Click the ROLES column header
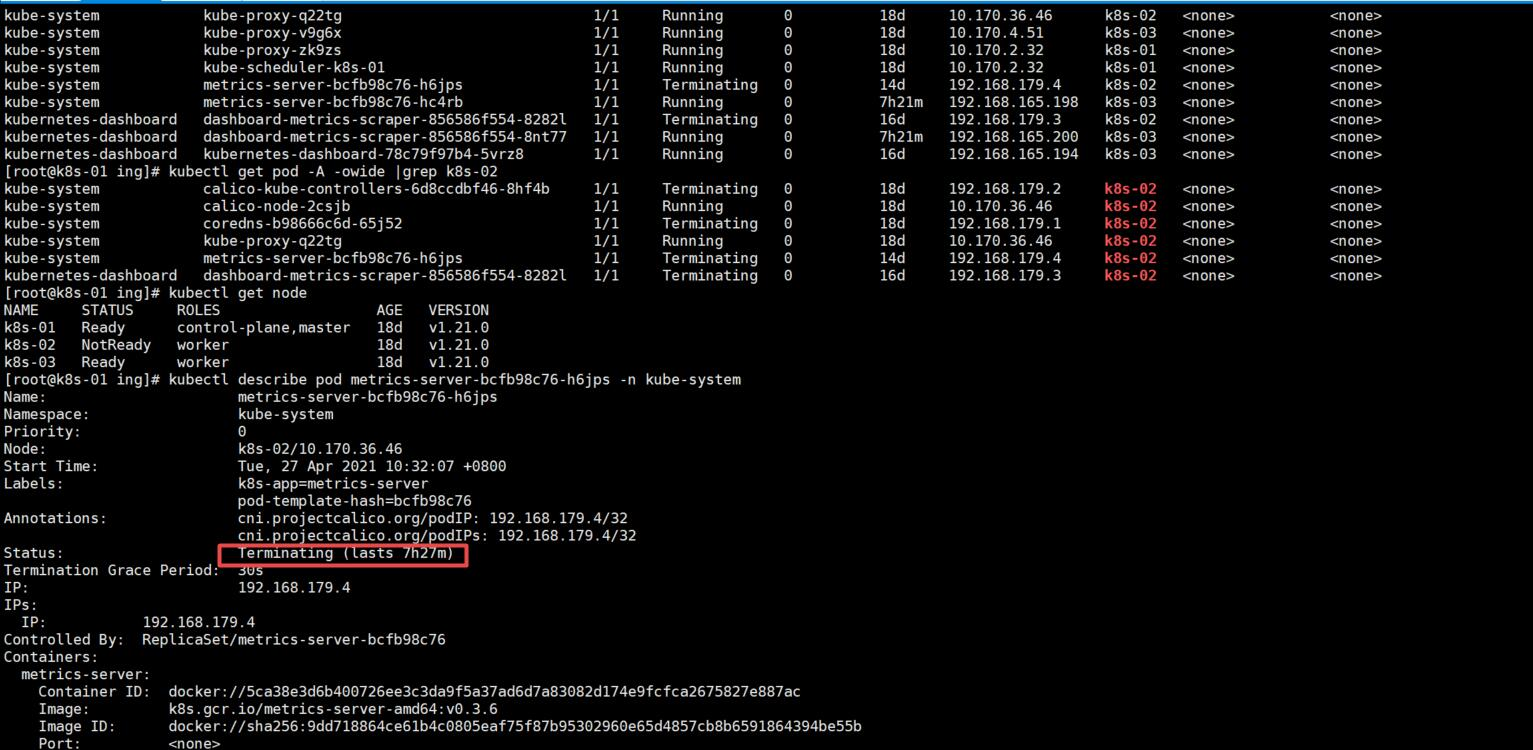 pyautogui.click(x=198, y=310)
